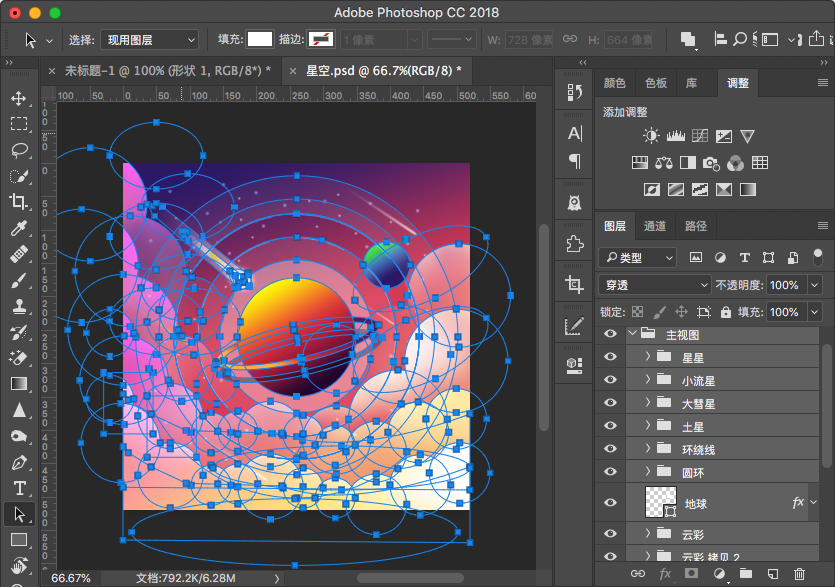Switch to the 色板 panel tab
Viewport: 835px width, 587px height.
(656, 83)
